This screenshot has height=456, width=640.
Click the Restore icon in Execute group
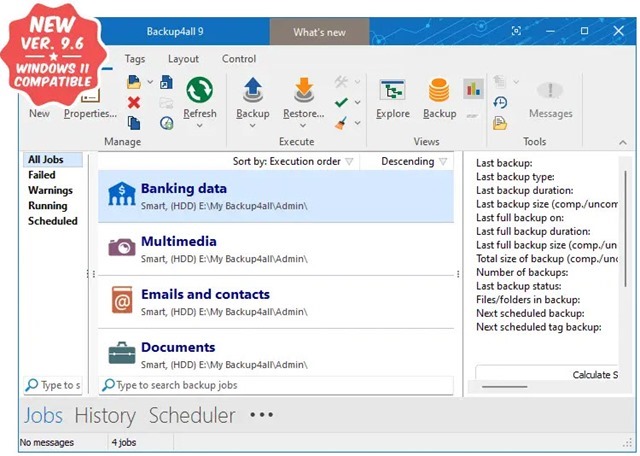(303, 91)
